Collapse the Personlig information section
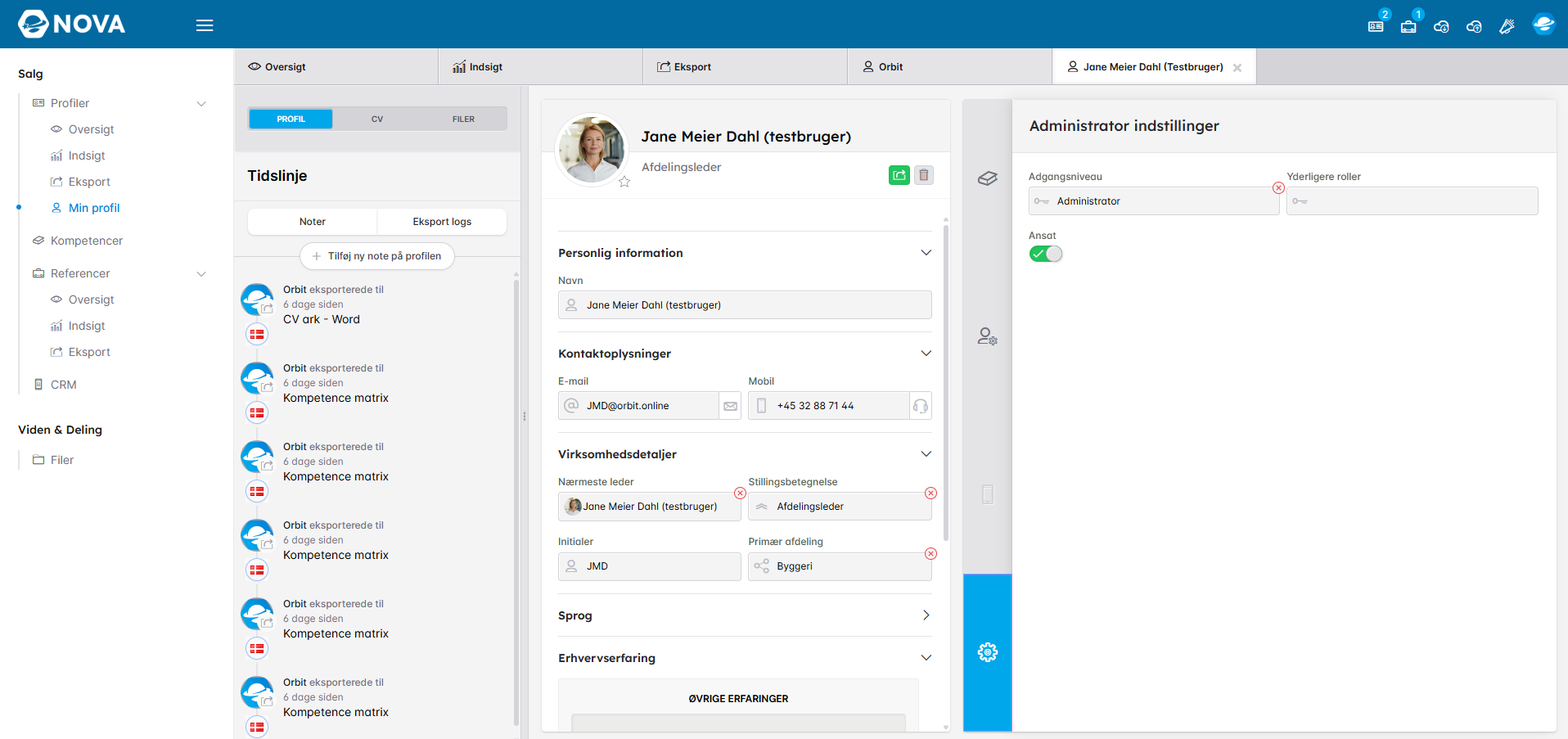The height and width of the screenshot is (739, 1568). click(926, 253)
